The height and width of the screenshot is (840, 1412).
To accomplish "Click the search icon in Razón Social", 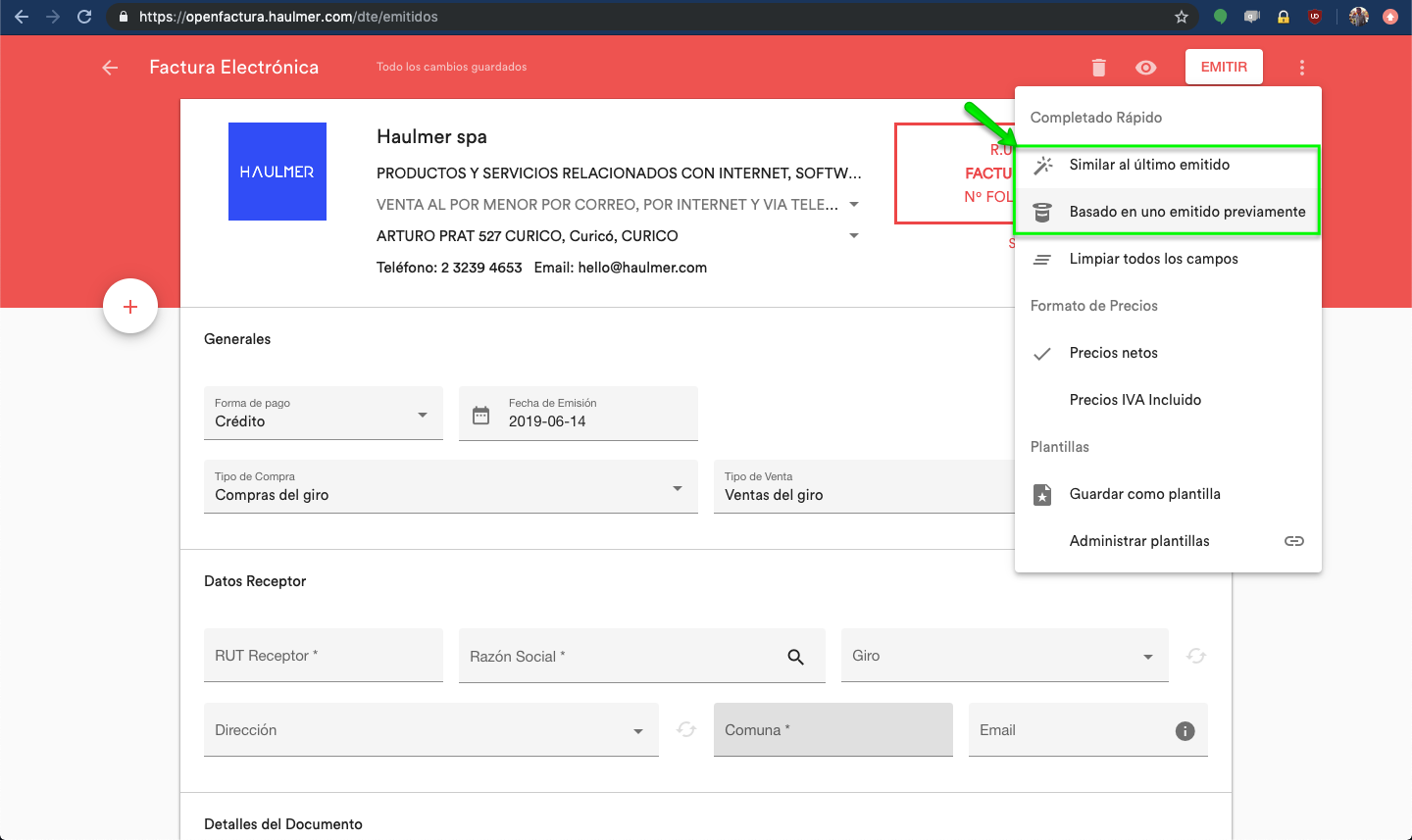I will 795,657.
